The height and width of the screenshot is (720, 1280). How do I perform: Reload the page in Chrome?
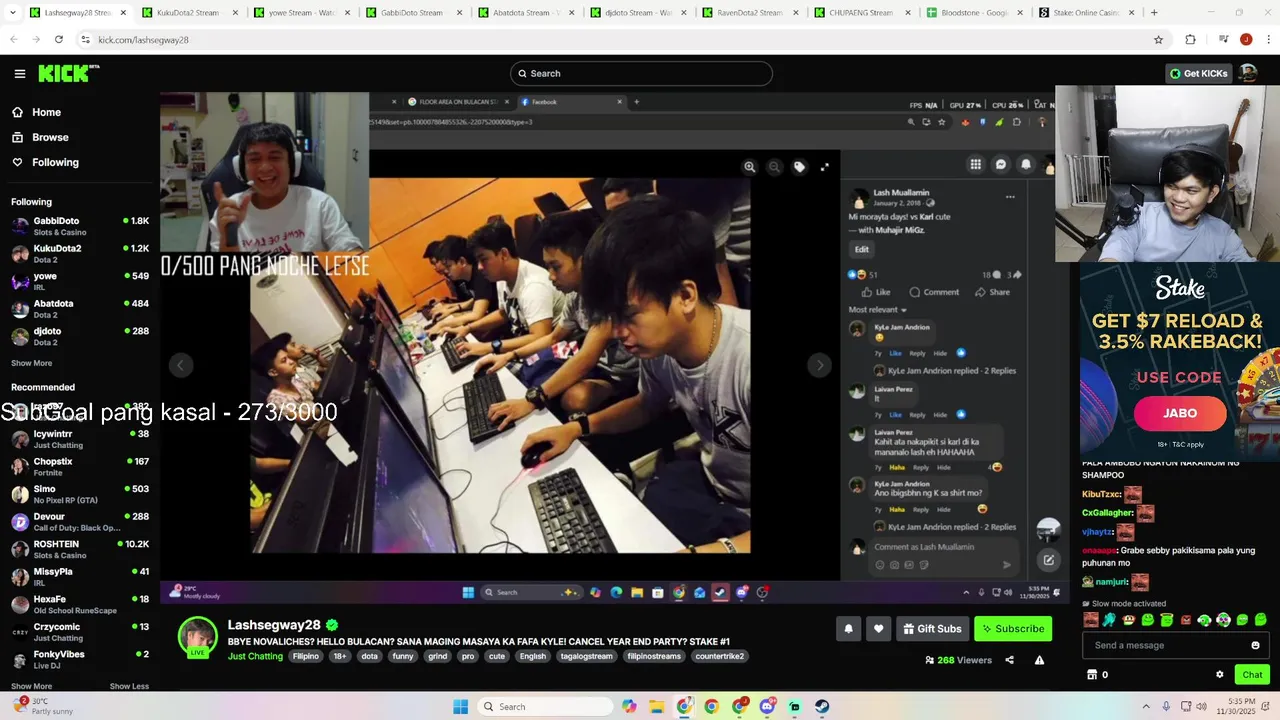pos(59,40)
